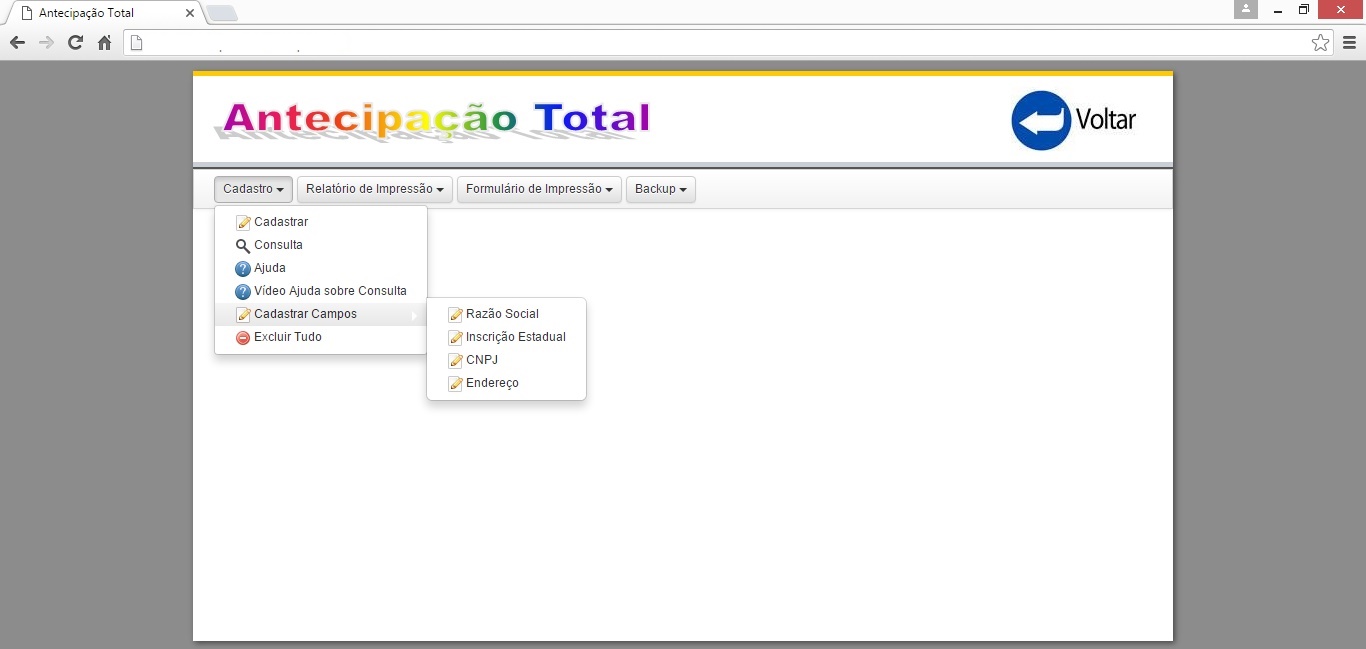Click the magnifier icon beside Consulta

(x=242, y=246)
